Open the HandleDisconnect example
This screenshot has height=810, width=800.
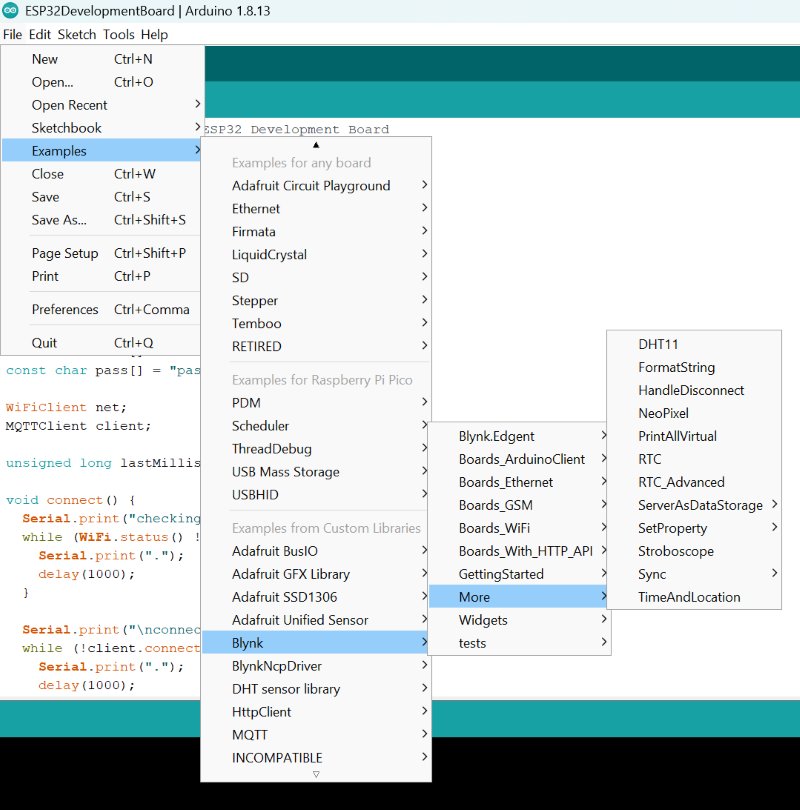(694, 390)
